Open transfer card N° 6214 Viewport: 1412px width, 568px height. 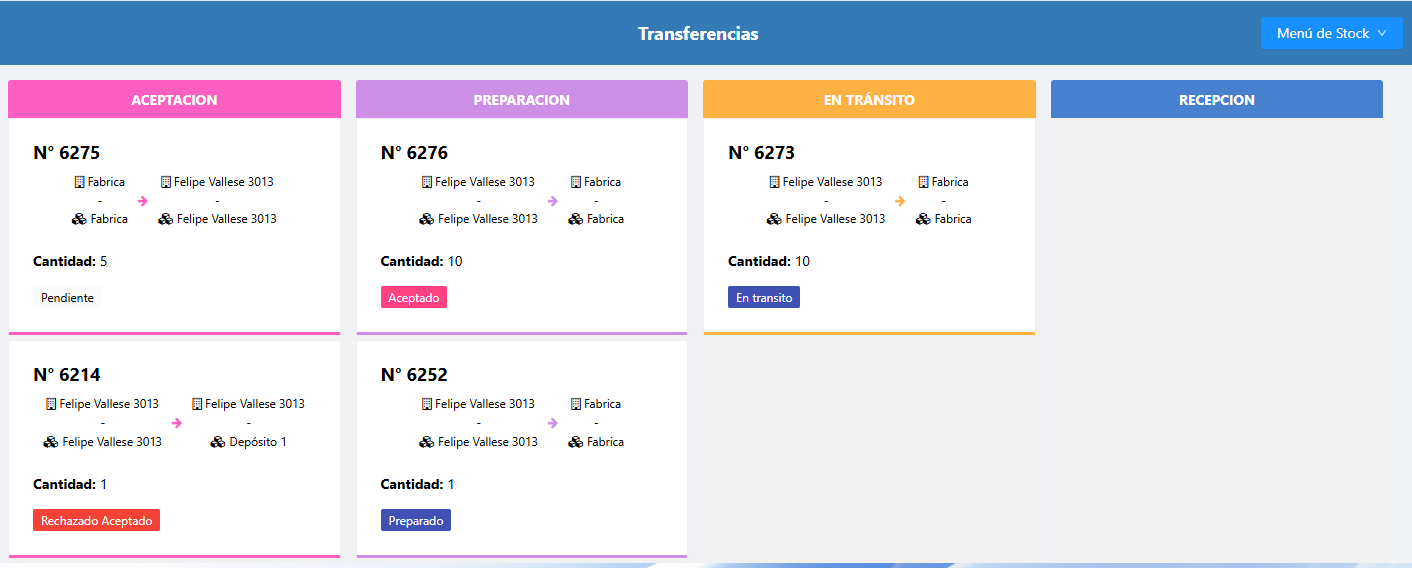tap(174, 448)
